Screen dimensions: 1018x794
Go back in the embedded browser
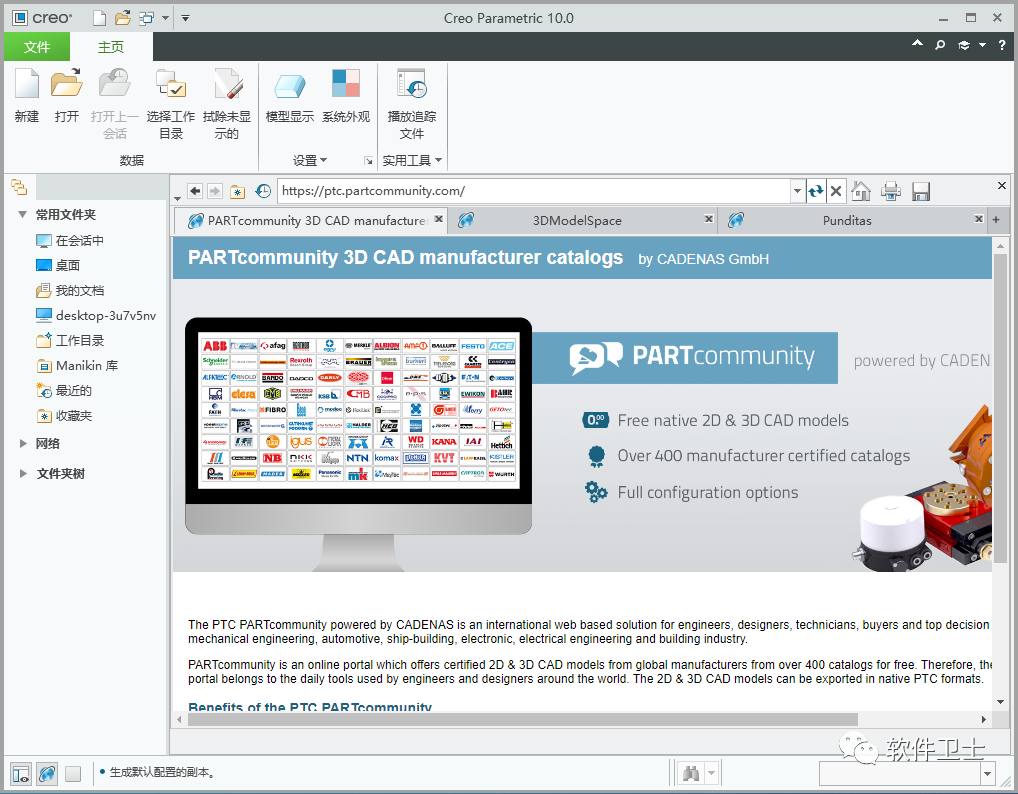[195, 191]
